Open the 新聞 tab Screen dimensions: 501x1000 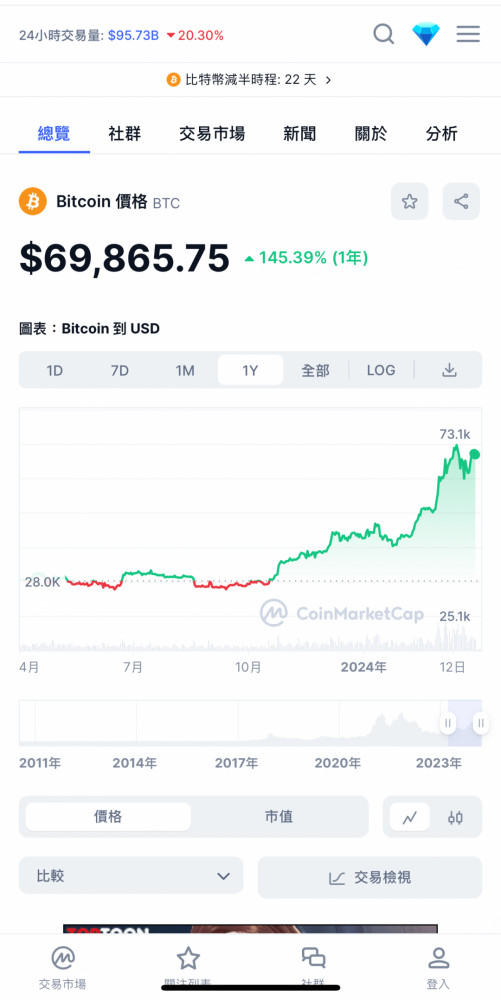coord(300,134)
